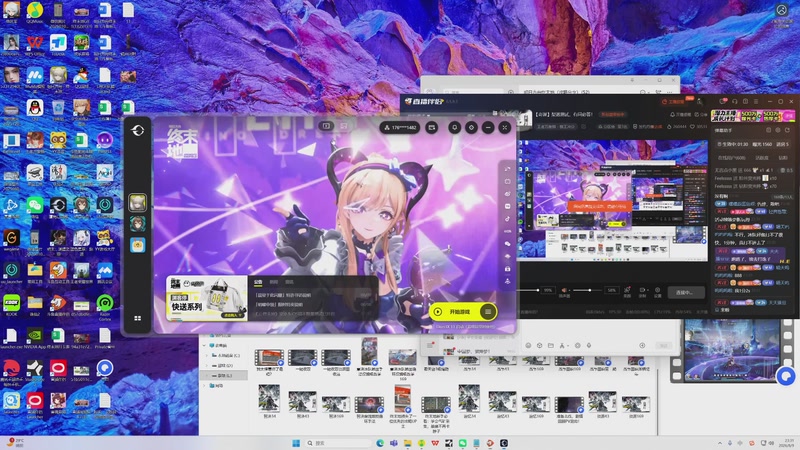Switch to the 公告 tab in launcher news panel
The height and width of the screenshot is (450, 800).
coord(258,282)
